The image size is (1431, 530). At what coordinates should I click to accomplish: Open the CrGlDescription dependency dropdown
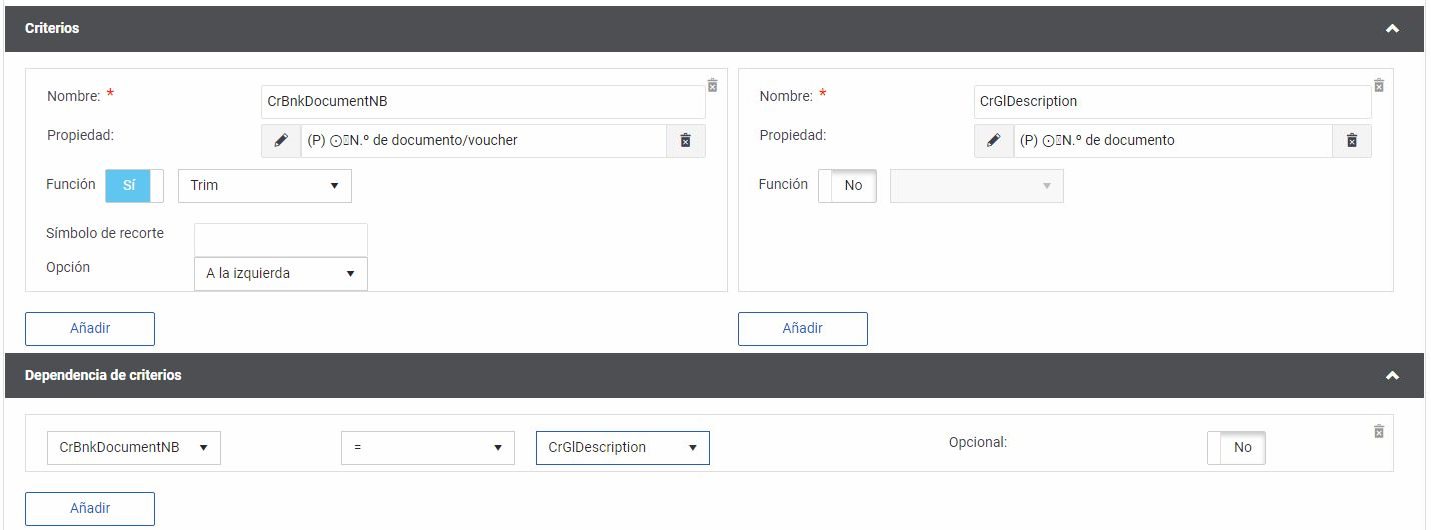[x=622, y=448]
